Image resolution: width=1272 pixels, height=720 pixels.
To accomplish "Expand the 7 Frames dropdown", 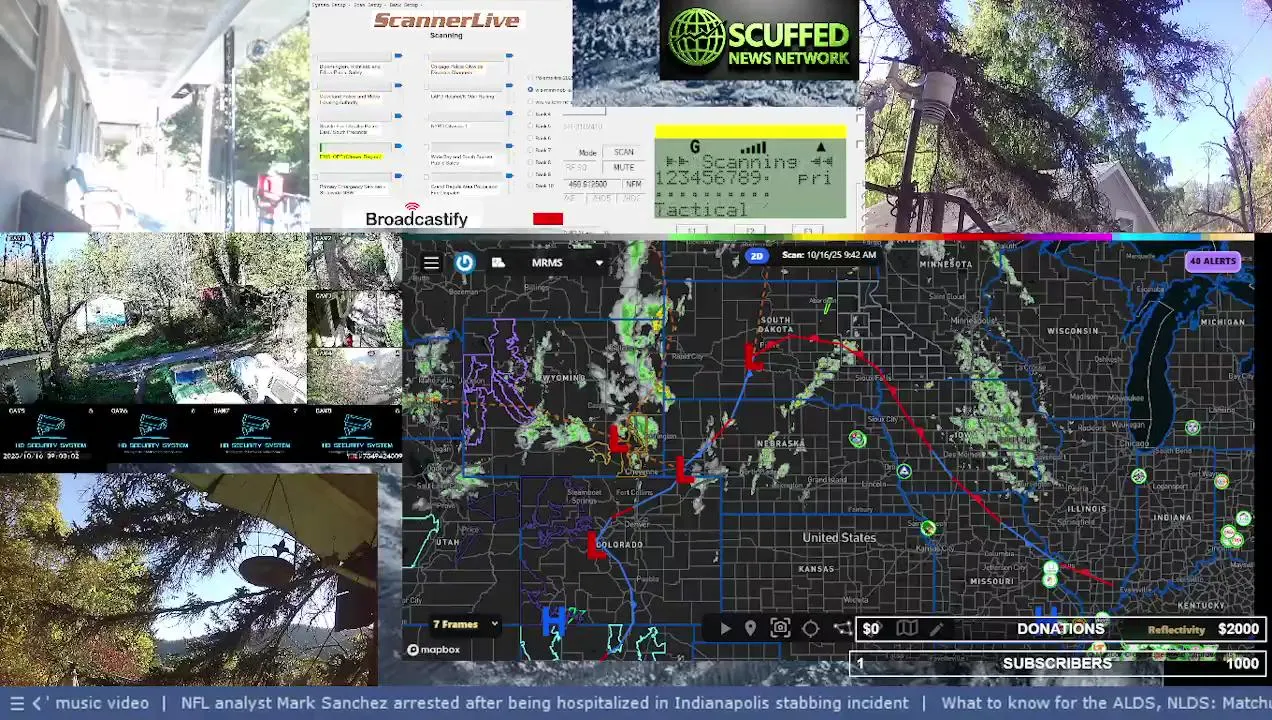I will pos(465,624).
